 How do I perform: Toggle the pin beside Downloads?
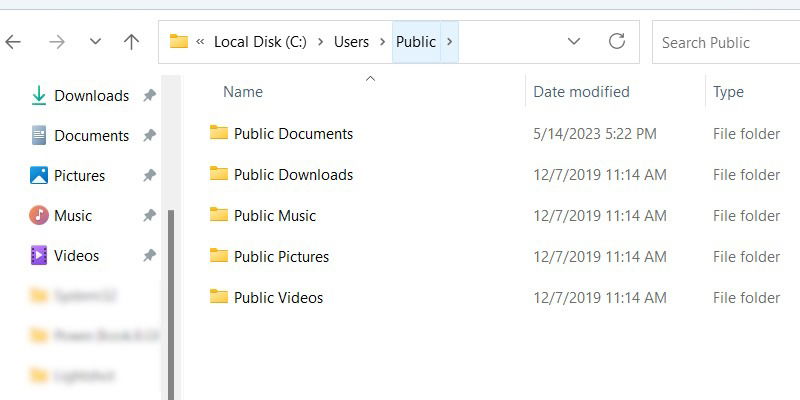pyautogui.click(x=149, y=95)
